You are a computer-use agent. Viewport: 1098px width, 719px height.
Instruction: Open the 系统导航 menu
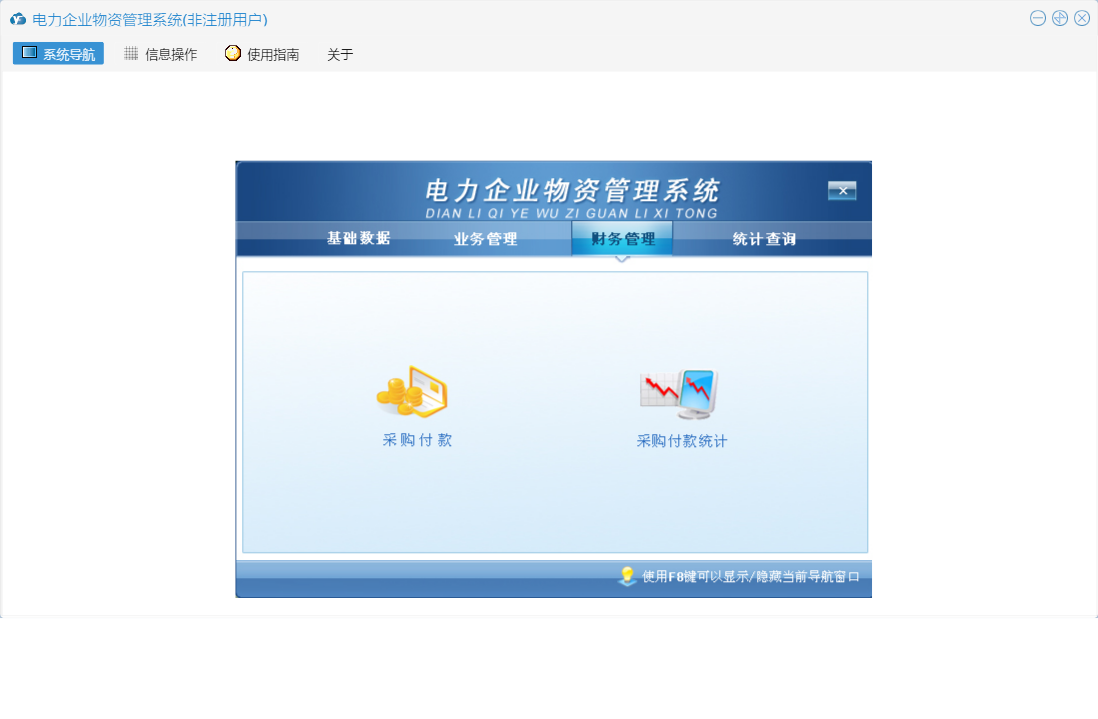(58, 53)
